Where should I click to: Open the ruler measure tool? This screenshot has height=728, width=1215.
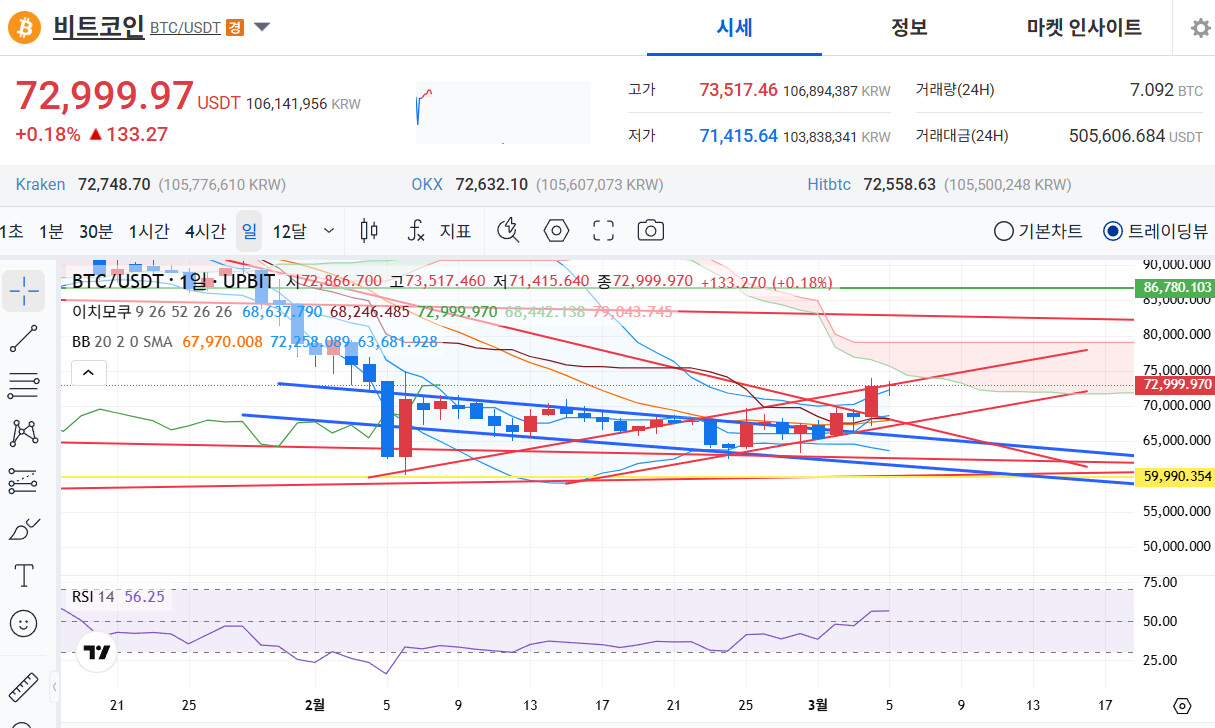[24, 687]
